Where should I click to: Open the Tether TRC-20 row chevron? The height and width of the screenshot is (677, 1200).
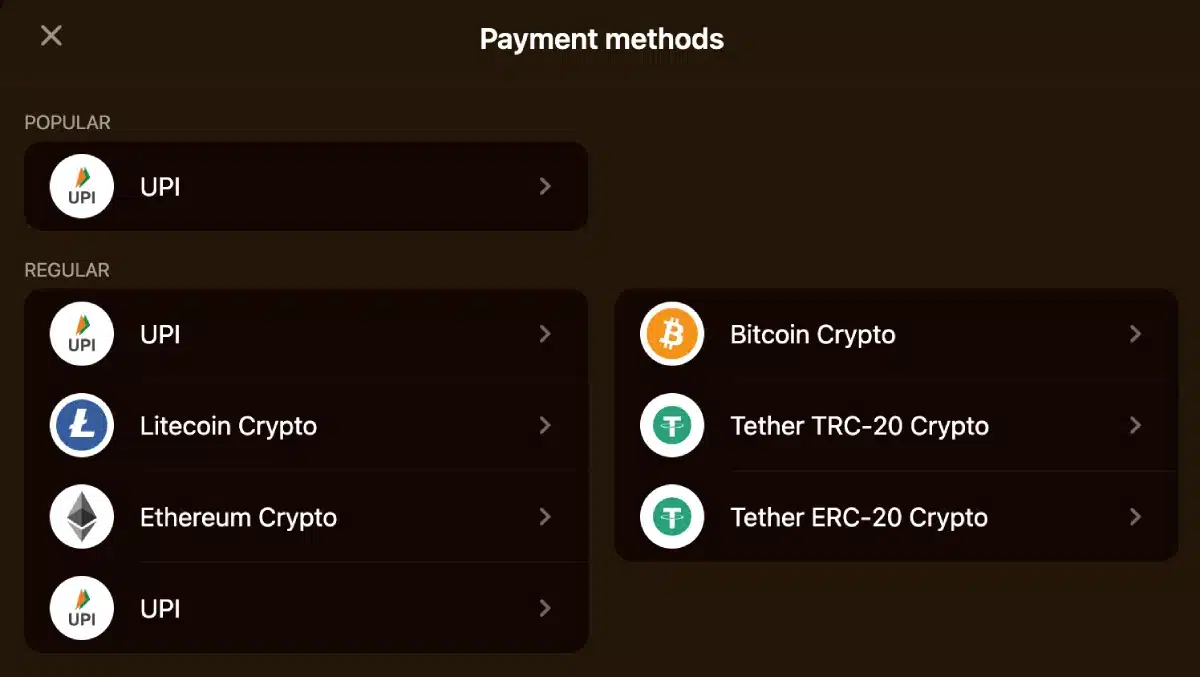pyautogui.click(x=1135, y=426)
